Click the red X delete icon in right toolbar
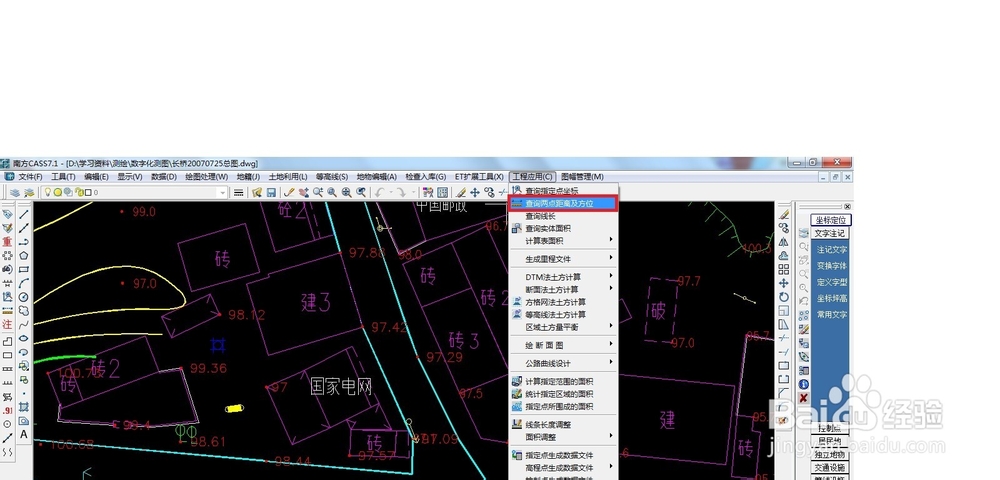Viewport: 1000px width, 480px height. pos(804,398)
